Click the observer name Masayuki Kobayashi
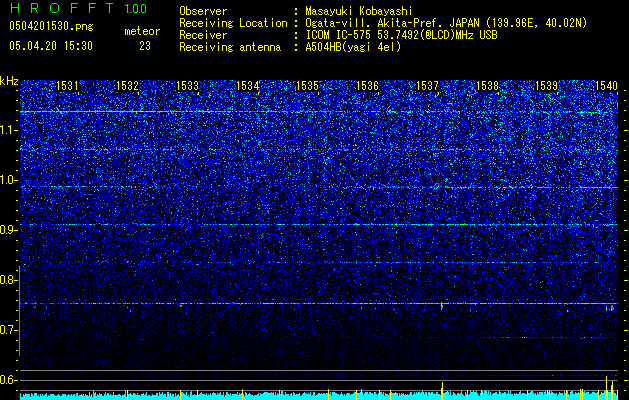Viewport: 629px width, 400px height. pos(359,11)
